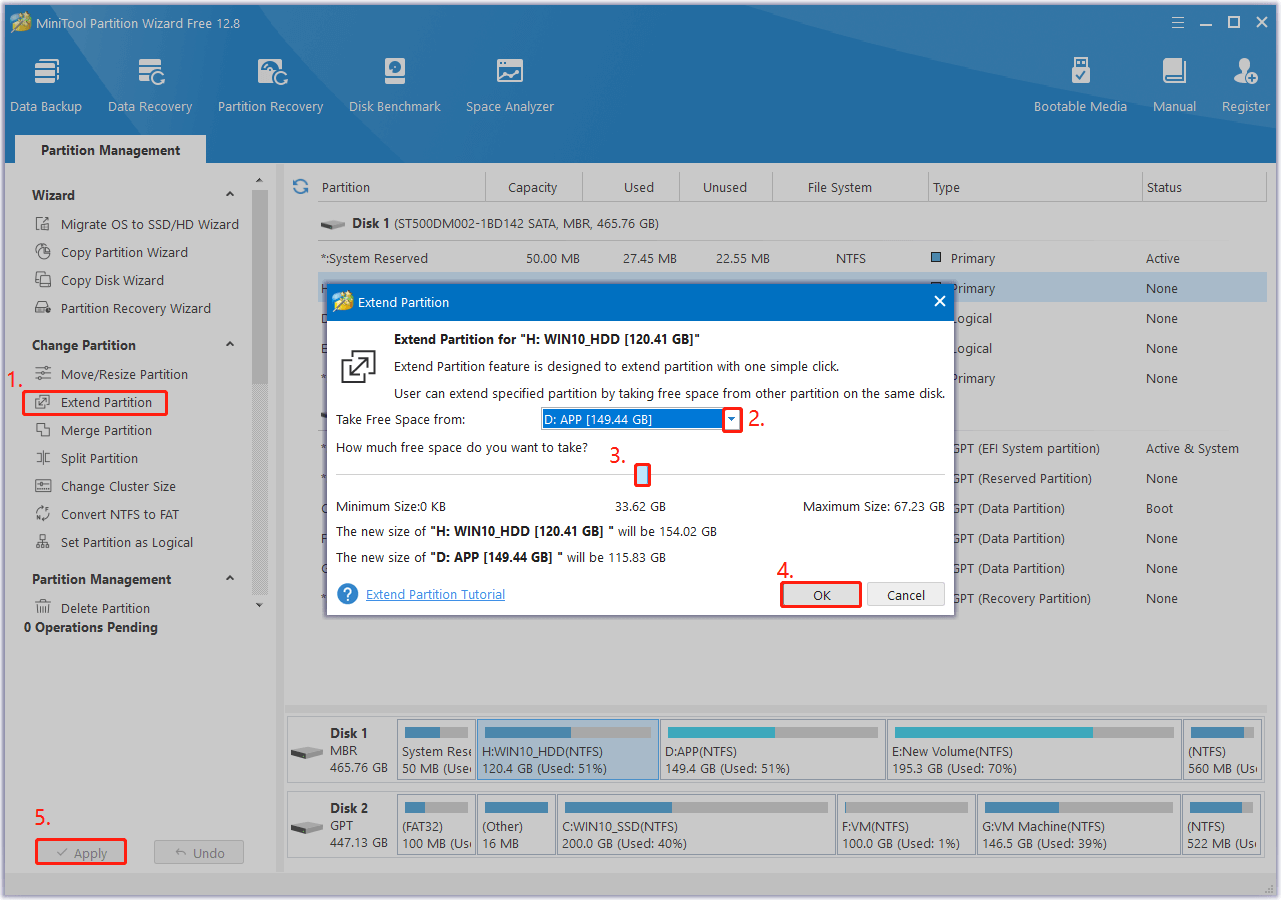Click the Register icon
The image size is (1281, 900).
tap(1245, 85)
